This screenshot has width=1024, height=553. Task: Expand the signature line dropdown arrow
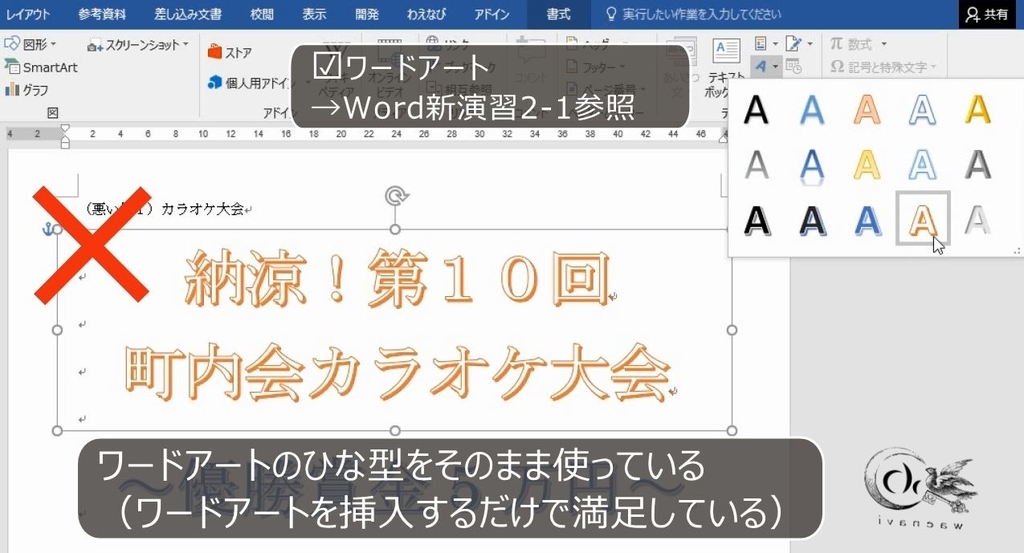810,44
